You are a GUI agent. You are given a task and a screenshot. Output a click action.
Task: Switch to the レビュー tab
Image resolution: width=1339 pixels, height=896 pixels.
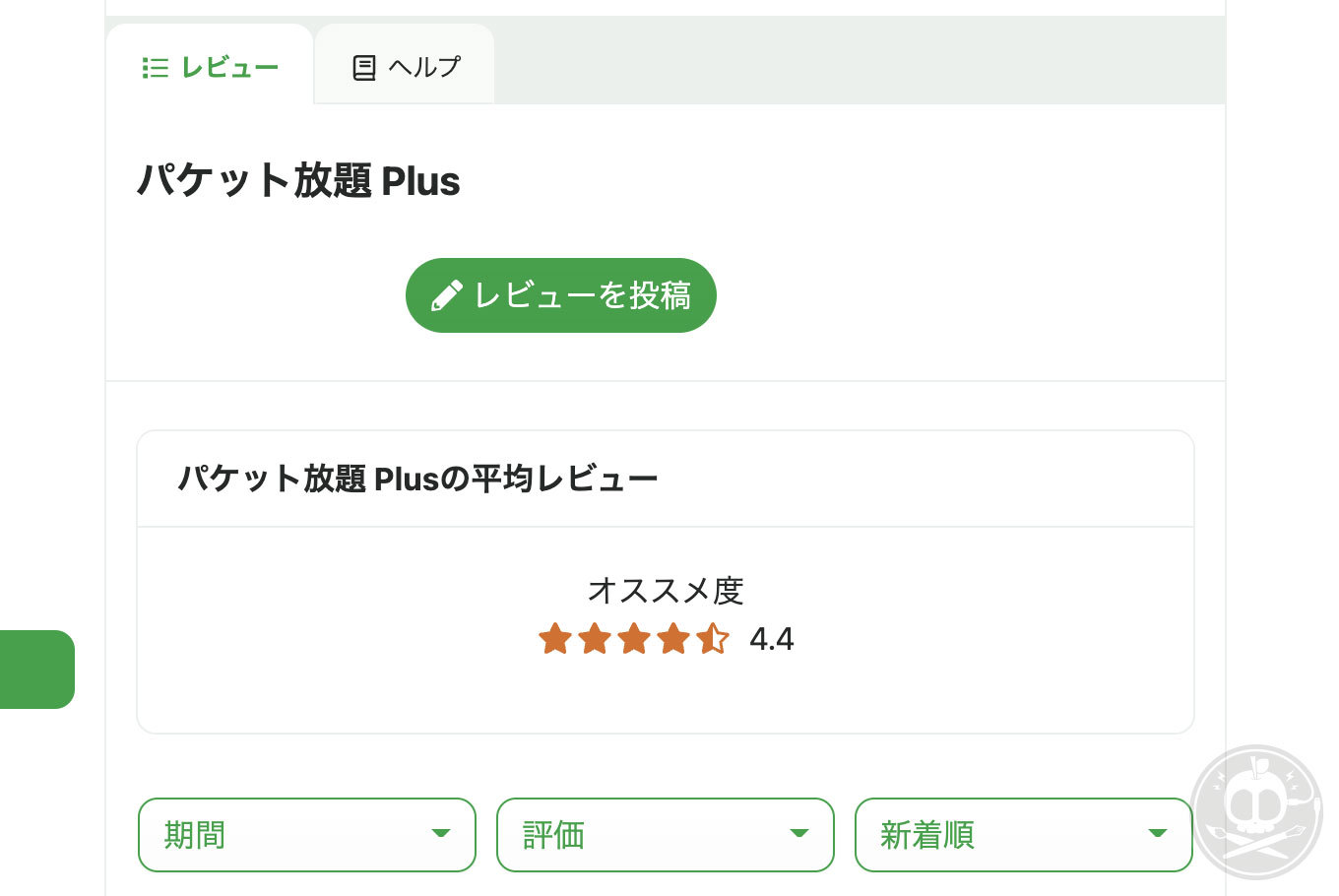click(210, 67)
